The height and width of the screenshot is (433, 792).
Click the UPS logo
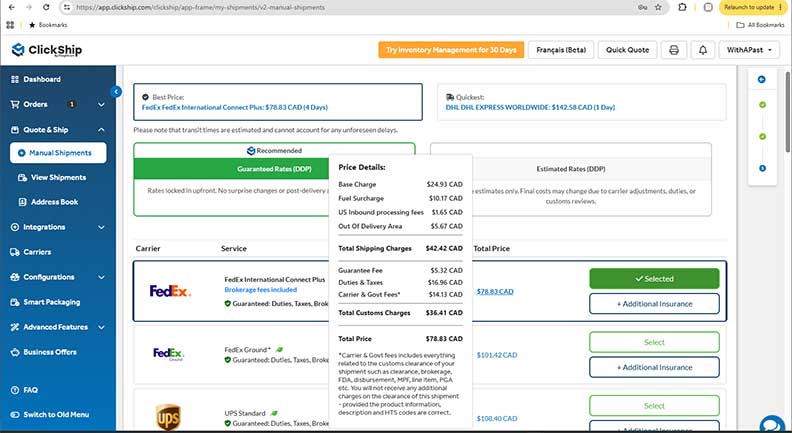[x=168, y=417]
